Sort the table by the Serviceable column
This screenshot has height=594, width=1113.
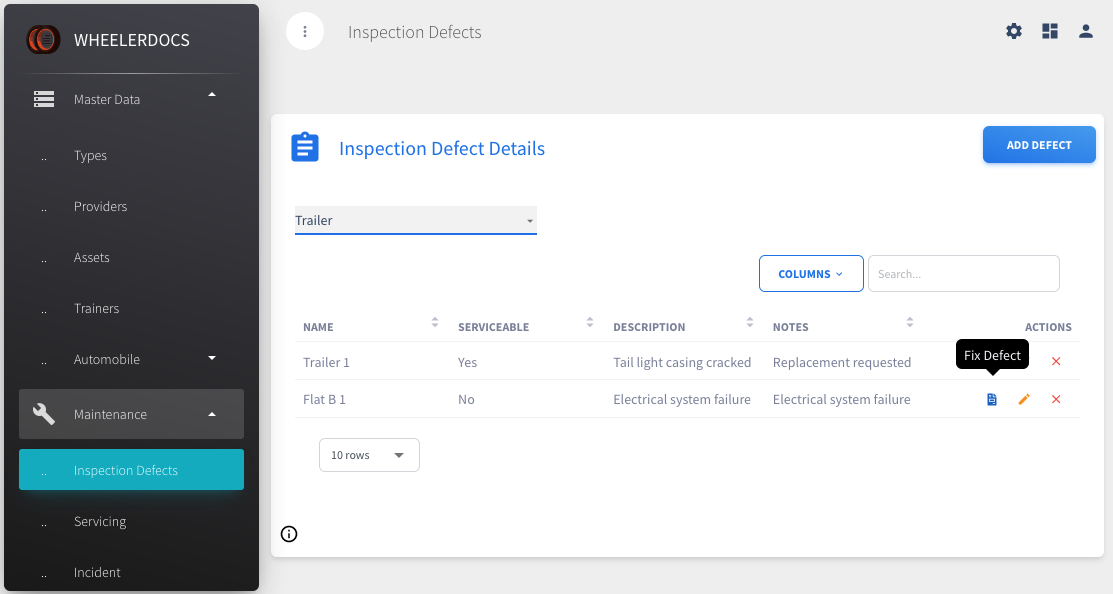(590, 323)
